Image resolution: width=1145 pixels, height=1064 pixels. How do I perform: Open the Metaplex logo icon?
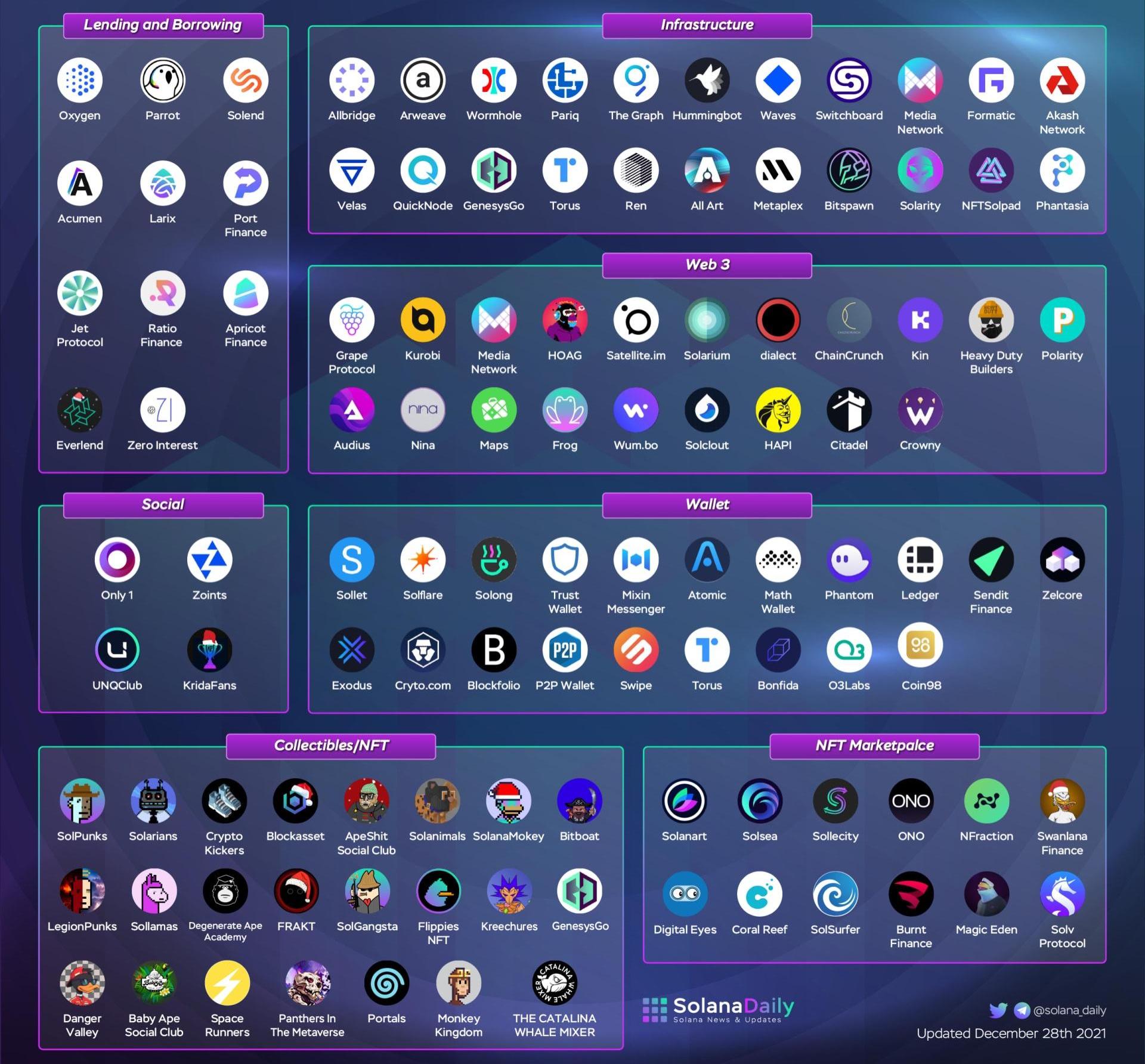click(x=778, y=171)
